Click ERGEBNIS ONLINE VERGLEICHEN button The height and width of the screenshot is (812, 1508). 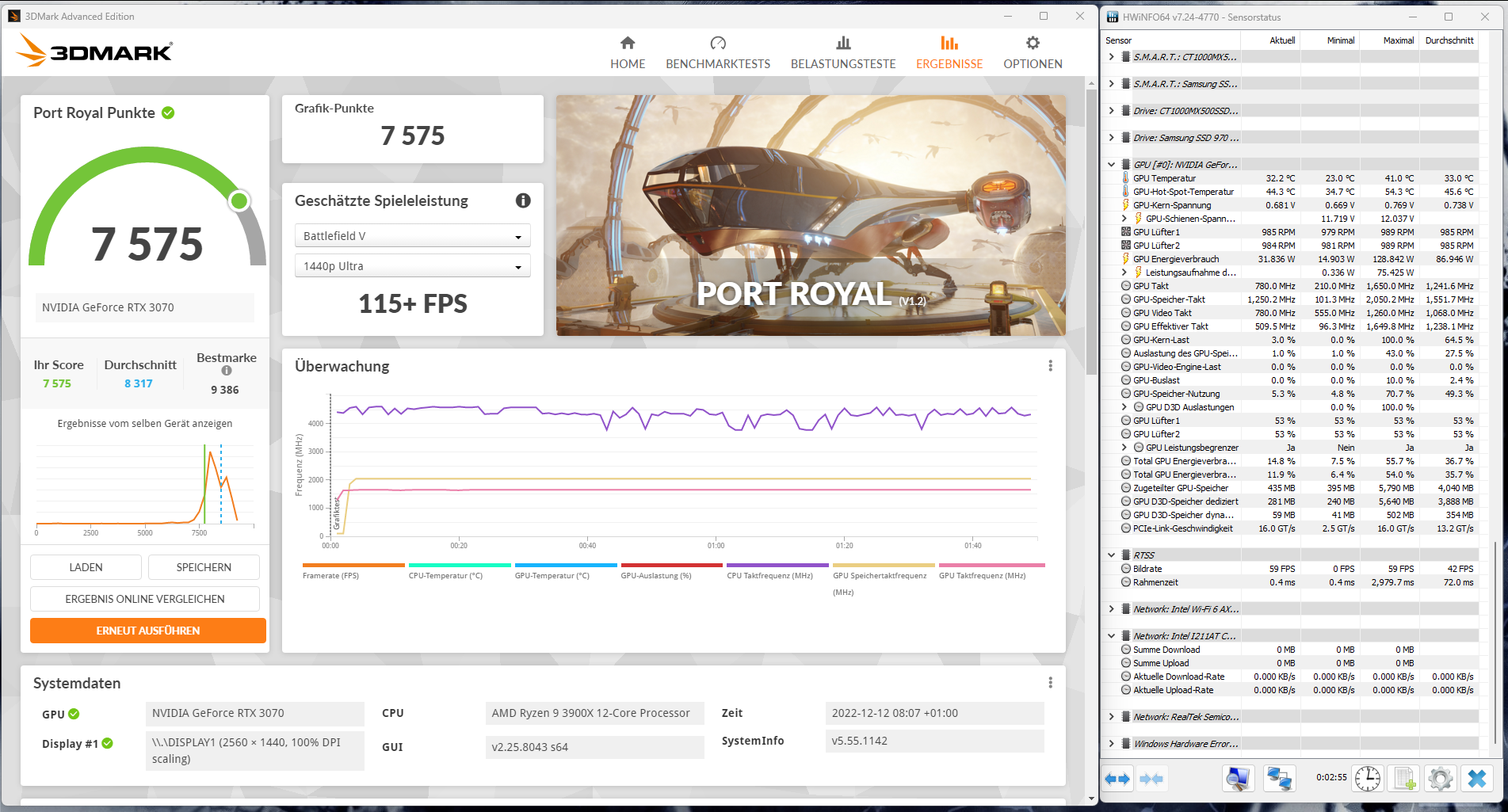(145, 599)
